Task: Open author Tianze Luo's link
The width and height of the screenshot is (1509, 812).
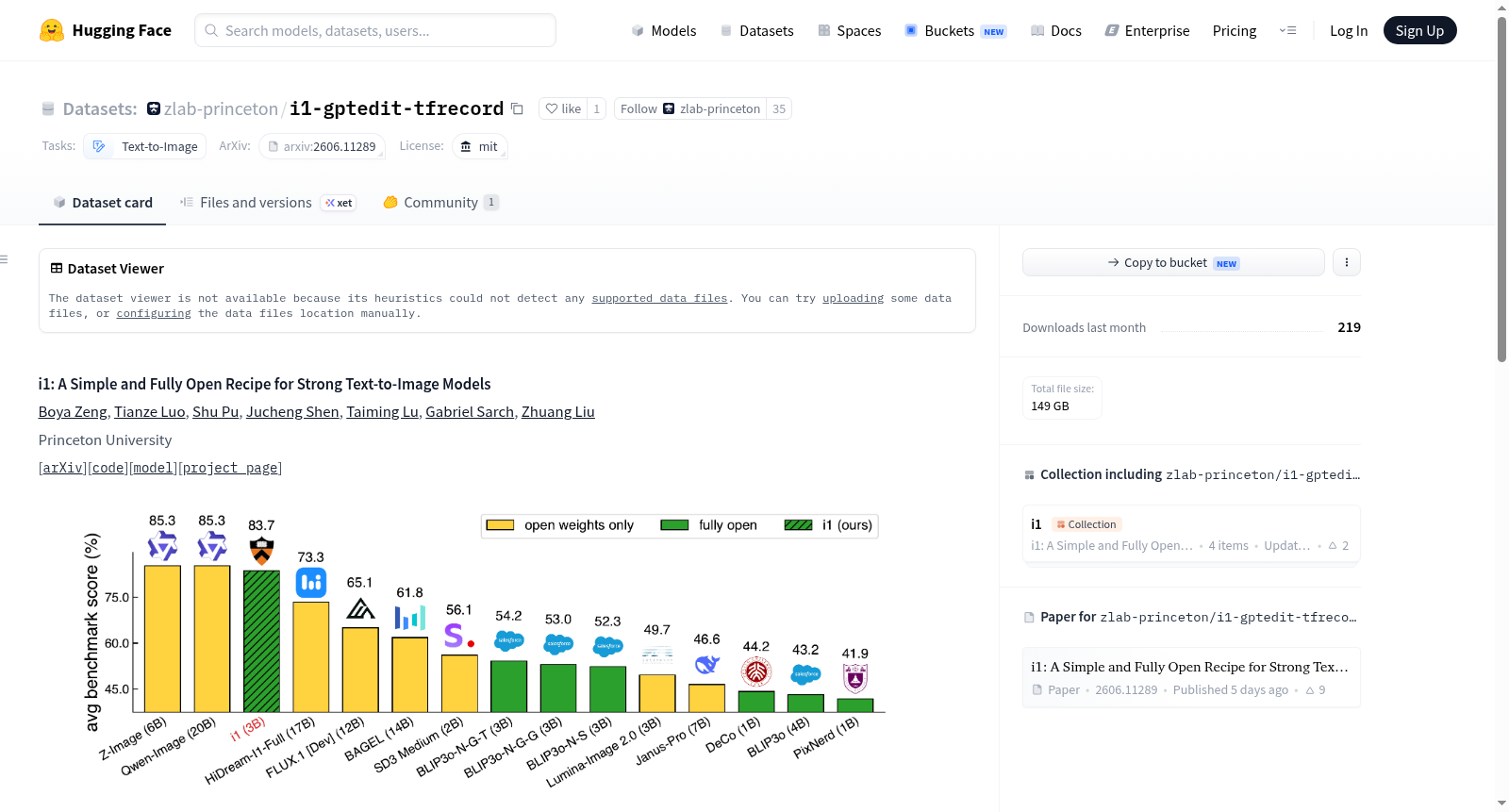Action: (150, 412)
